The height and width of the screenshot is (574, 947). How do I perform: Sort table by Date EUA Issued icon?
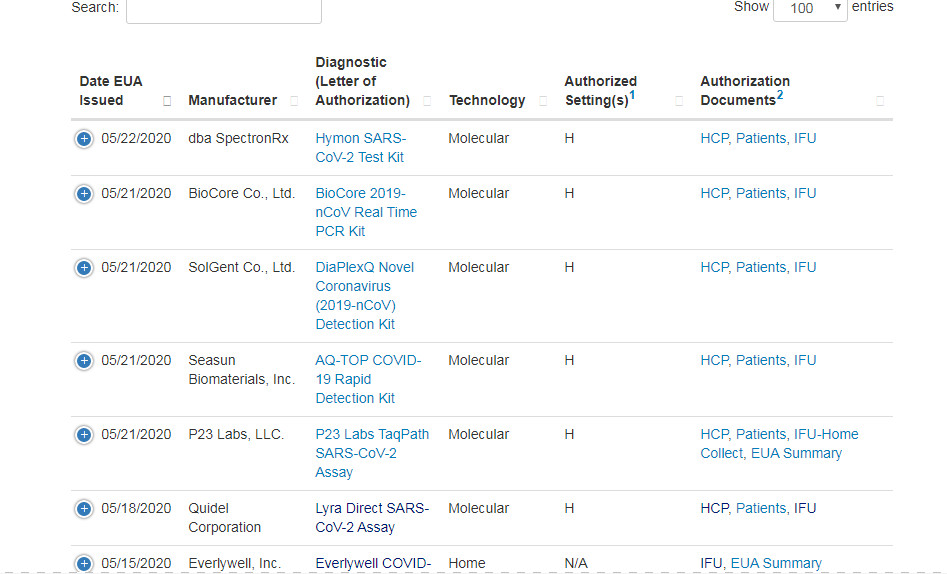[167, 101]
